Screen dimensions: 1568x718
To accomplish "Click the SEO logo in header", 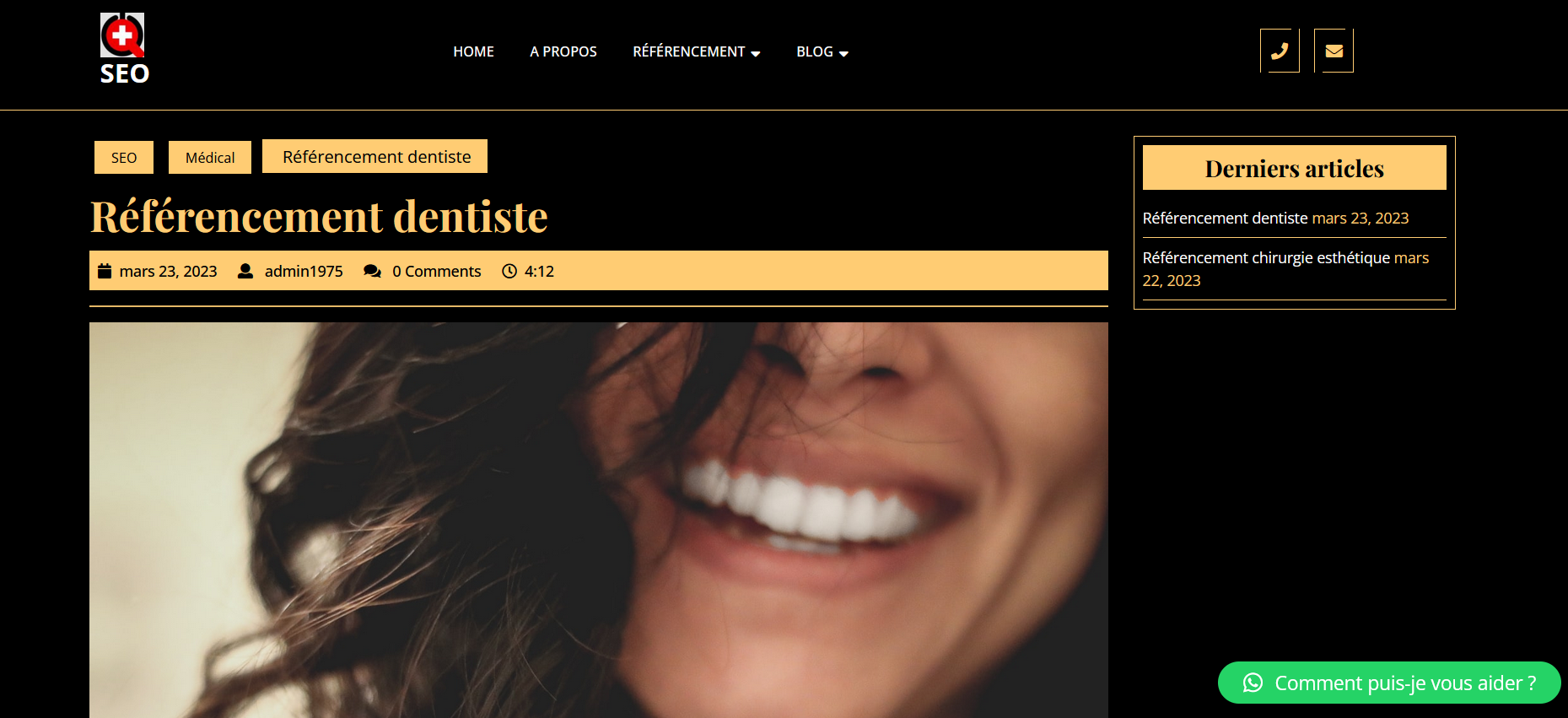I will (125, 49).
